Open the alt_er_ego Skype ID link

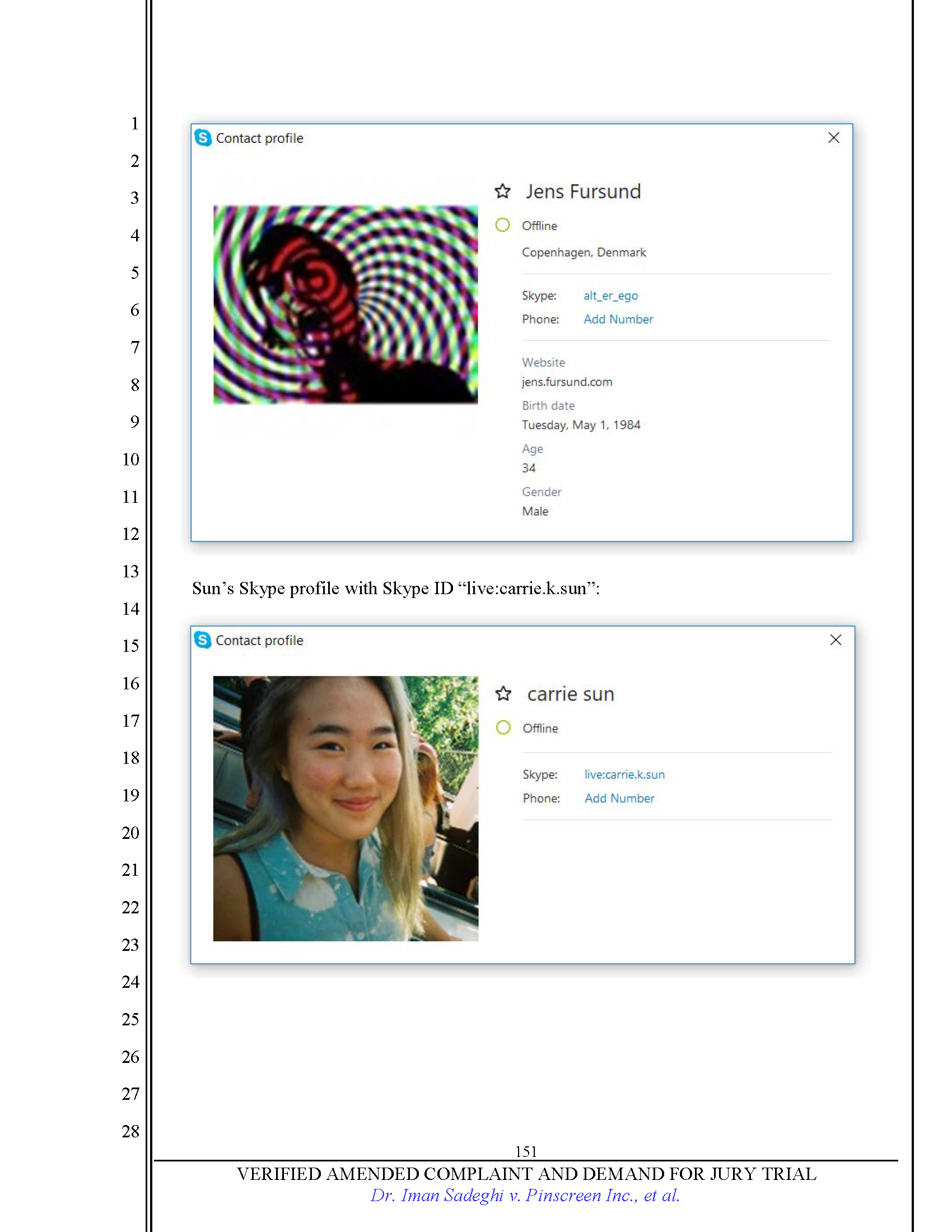pyautogui.click(x=610, y=296)
